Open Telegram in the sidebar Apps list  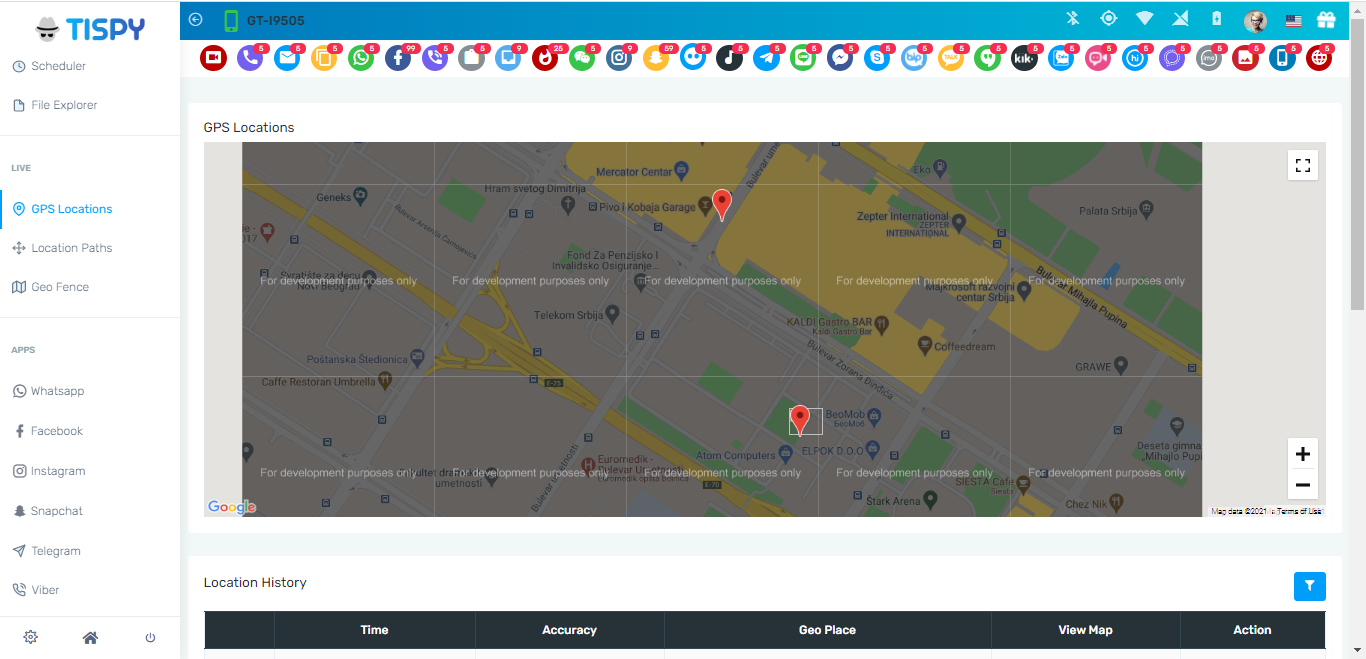(55, 551)
